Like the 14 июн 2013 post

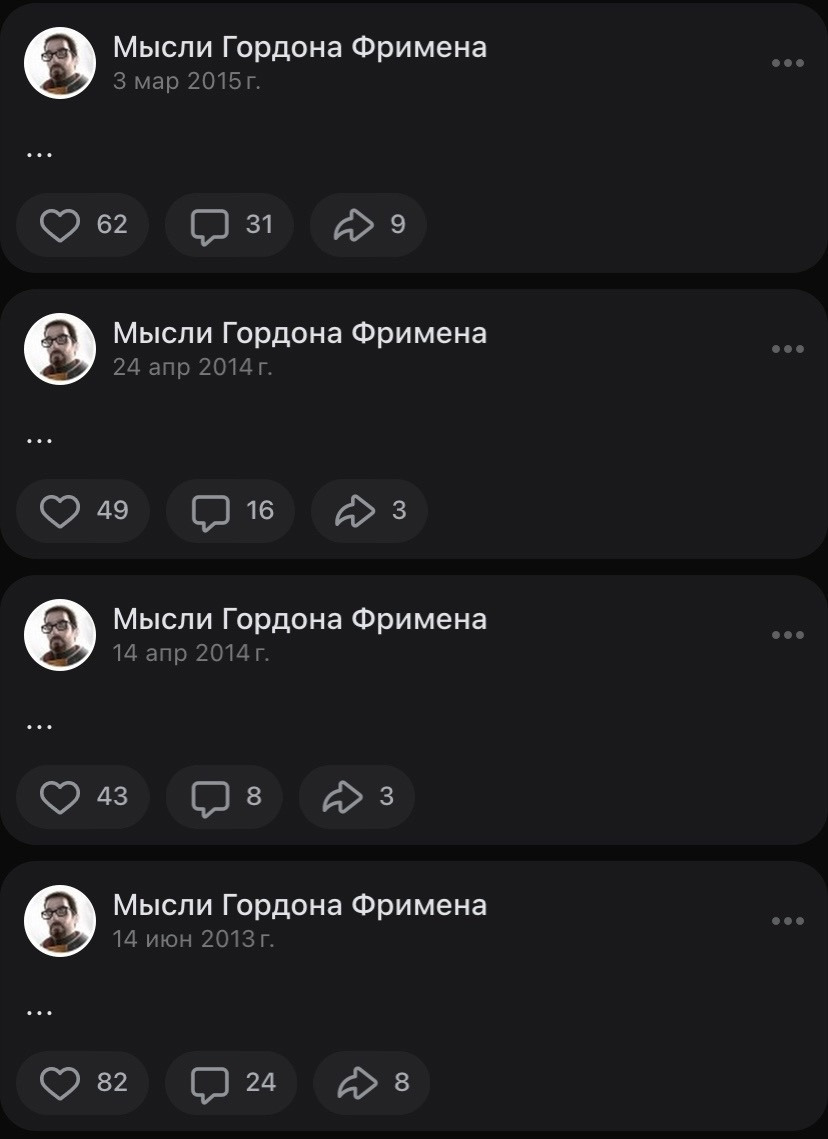[82, 1083]
